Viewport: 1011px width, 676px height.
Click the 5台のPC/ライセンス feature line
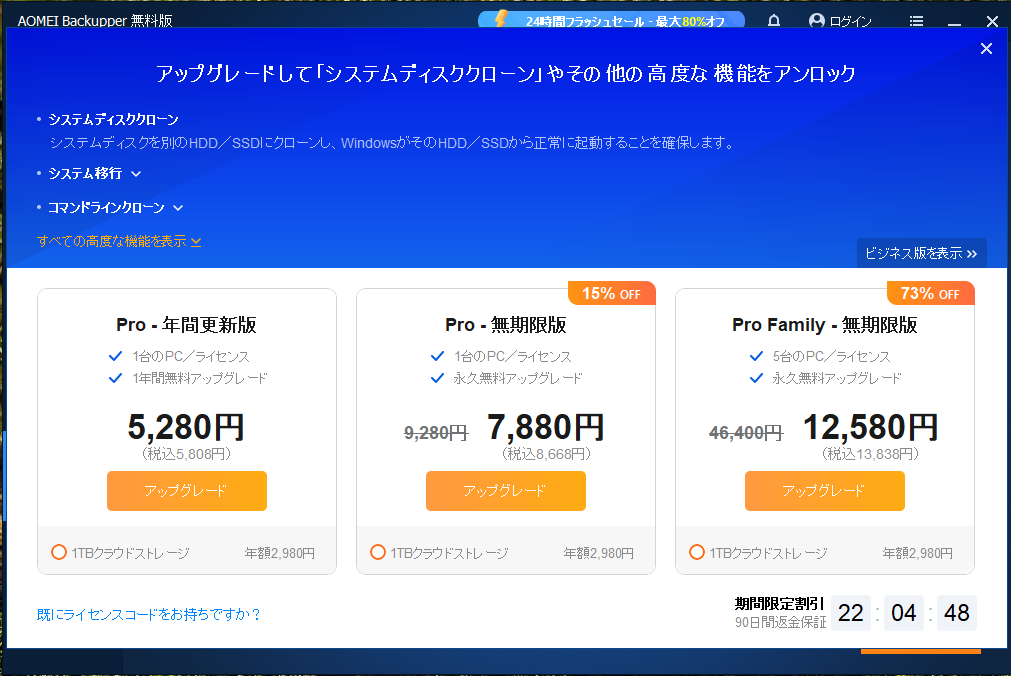pyautogui.click(x=831, y=357)
